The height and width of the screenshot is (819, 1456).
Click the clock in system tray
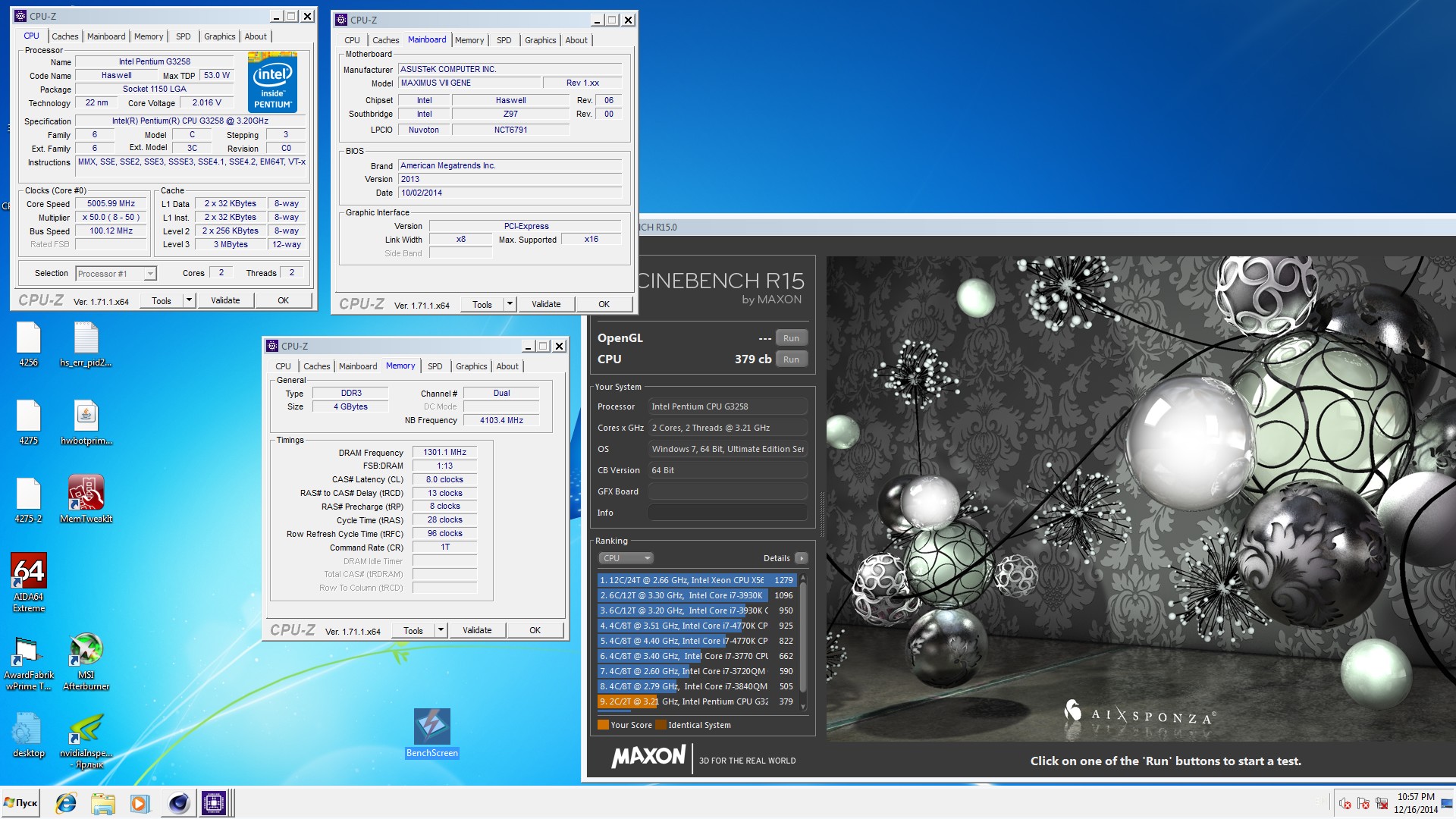click(1415, 803)
